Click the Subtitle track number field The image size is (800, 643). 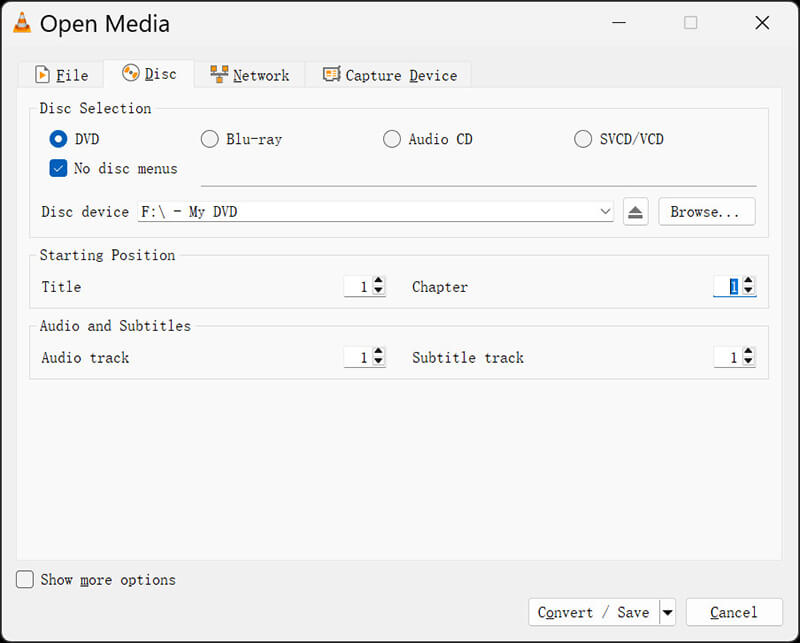click(x=728, y=357)
